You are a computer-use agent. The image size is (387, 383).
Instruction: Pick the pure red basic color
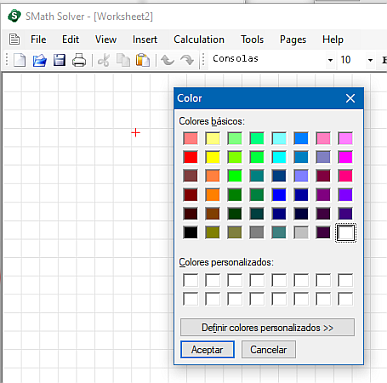pos(190,157)
